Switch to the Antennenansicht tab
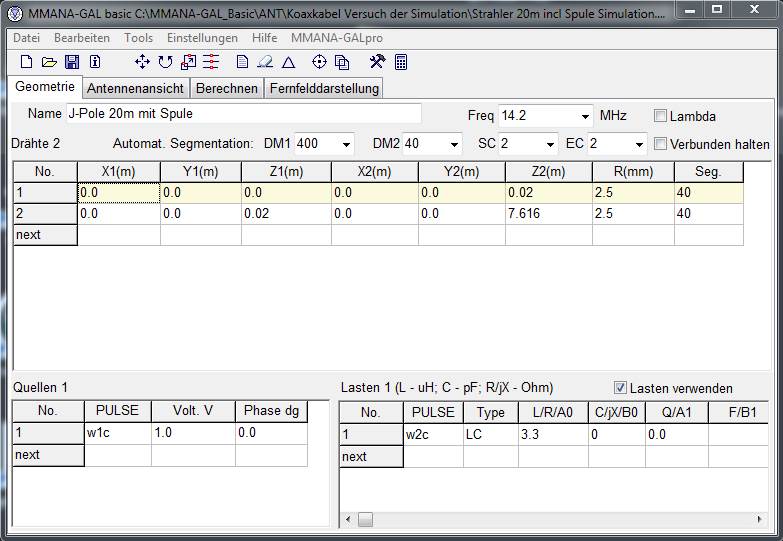This screenshot has height=541, width=783. tap(136, 88)
